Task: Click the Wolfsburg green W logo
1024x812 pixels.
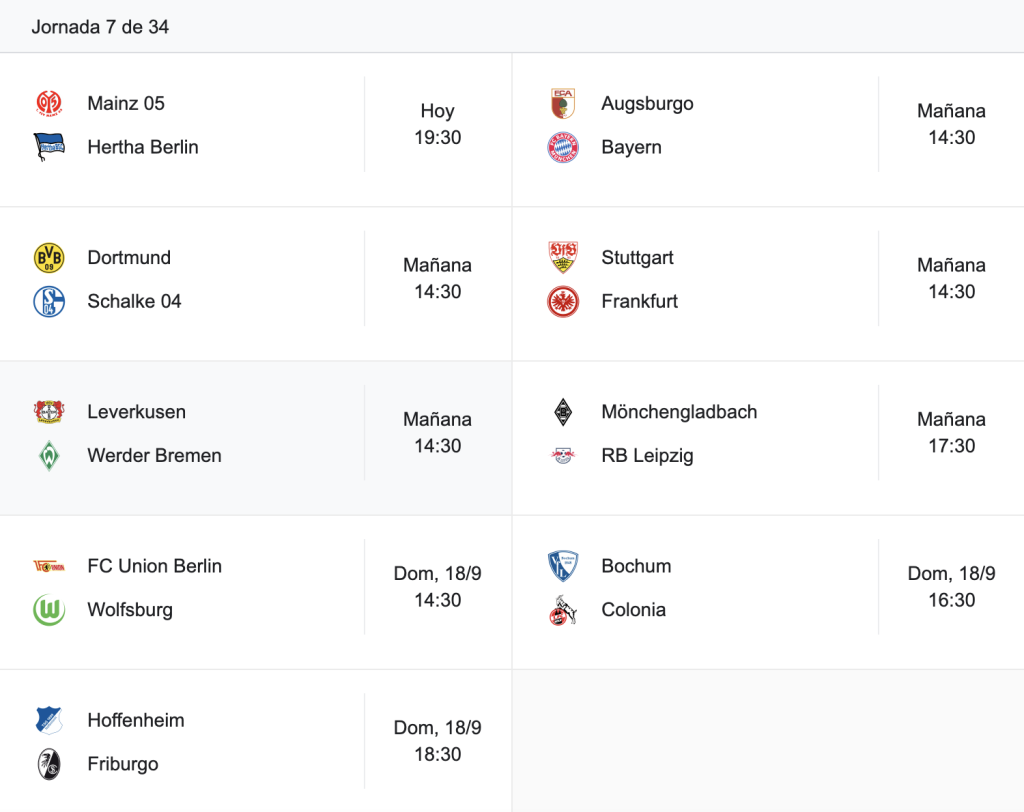Action: coord(49,609)
